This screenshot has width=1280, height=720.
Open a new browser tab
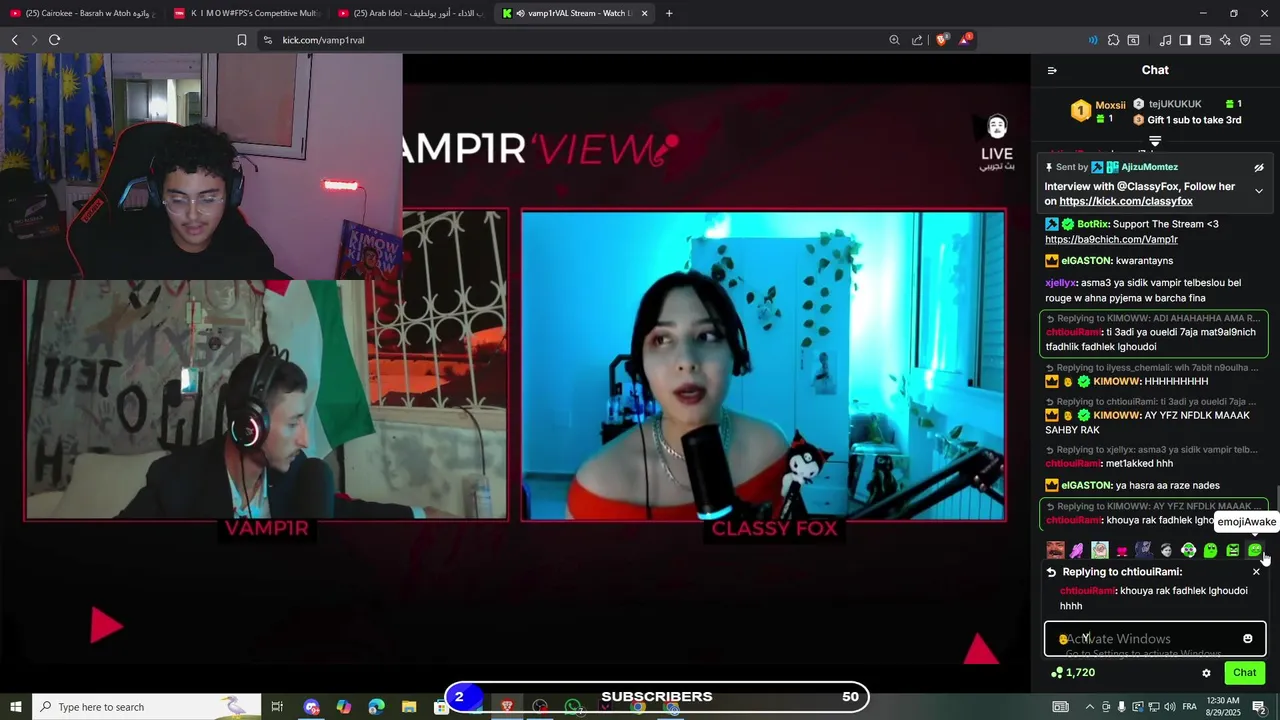669,13
